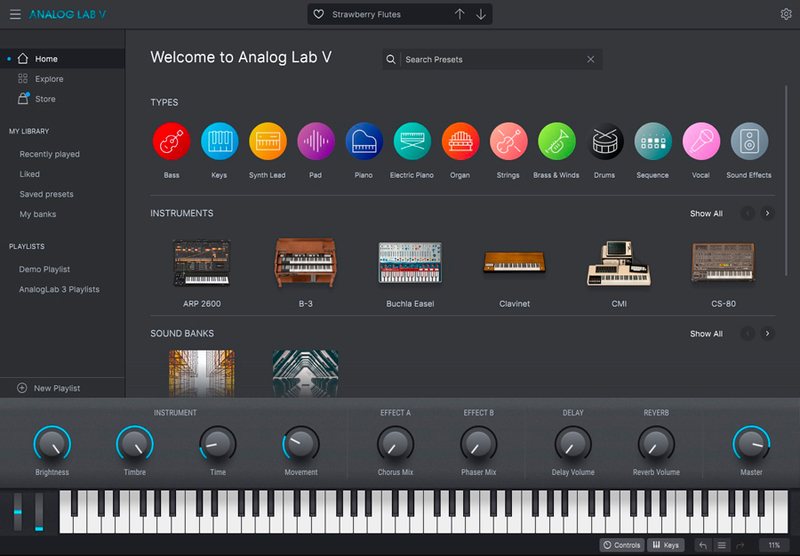Show next sound banks with right chevron
This screenshot has width=800, height=556.
click(767, 334)
